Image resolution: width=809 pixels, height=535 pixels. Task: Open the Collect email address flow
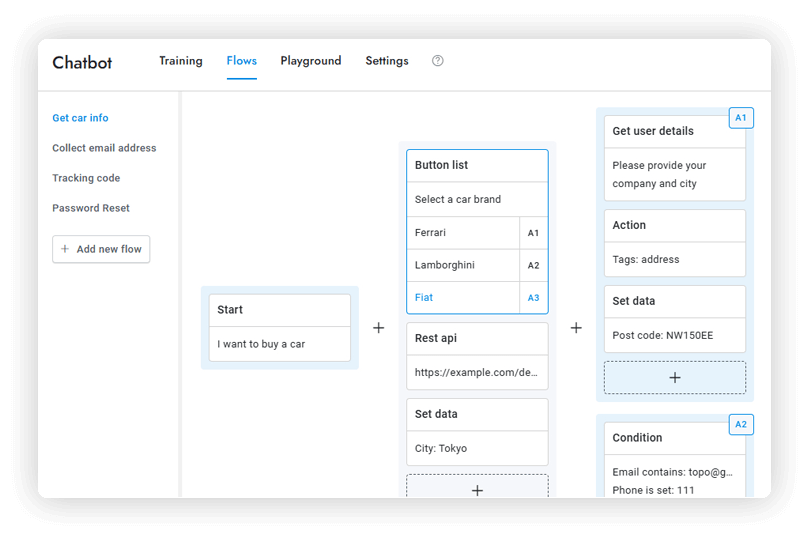click(104, 148)
